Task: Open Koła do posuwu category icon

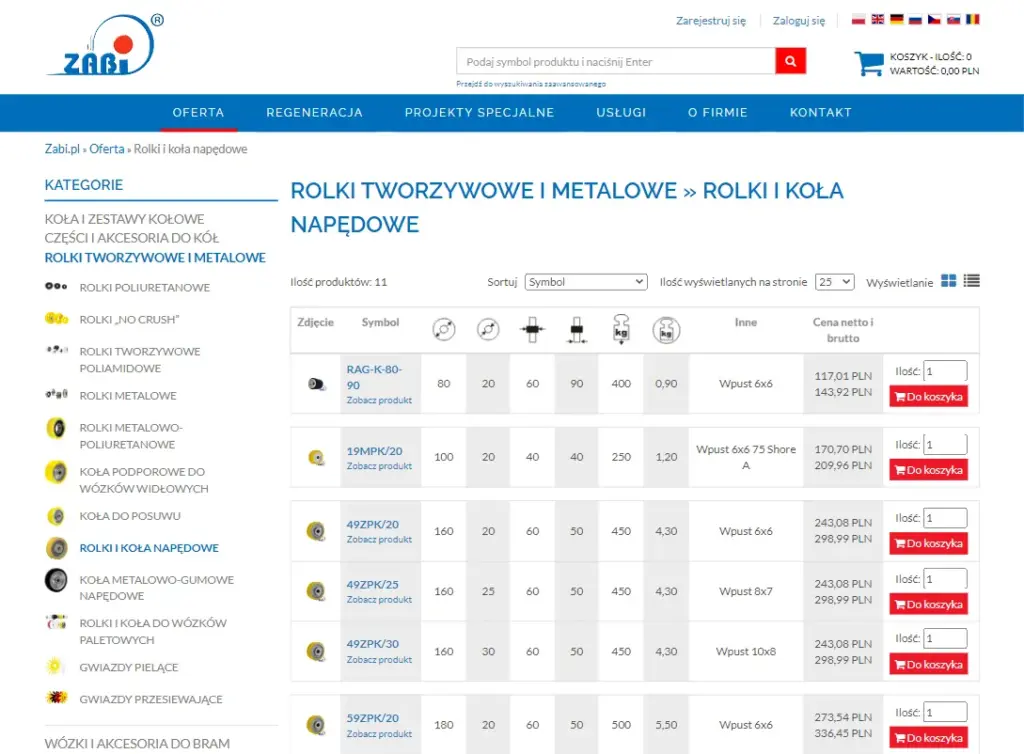Action: coord(56,516)
